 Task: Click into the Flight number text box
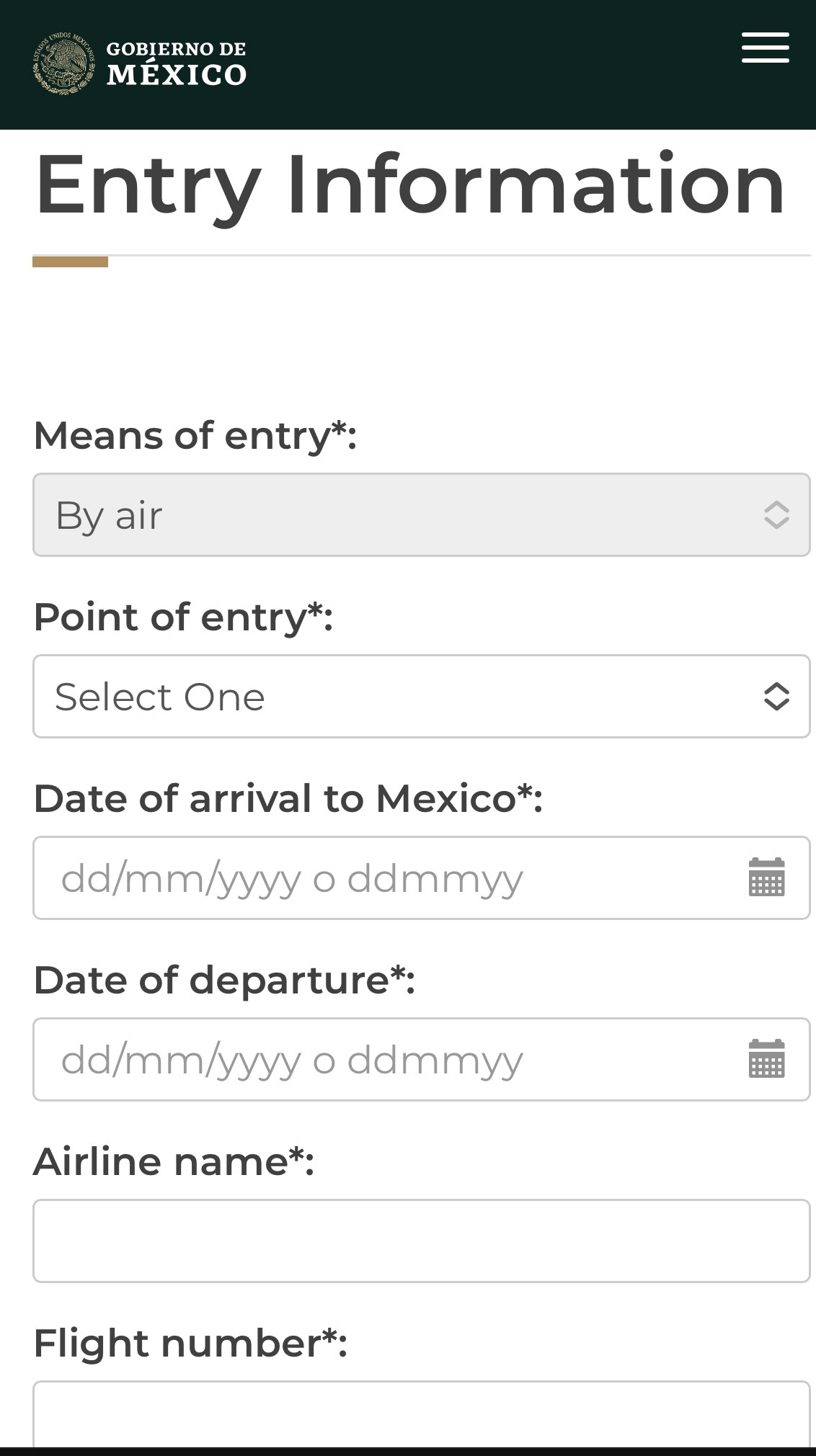(x=421, y=1413)
